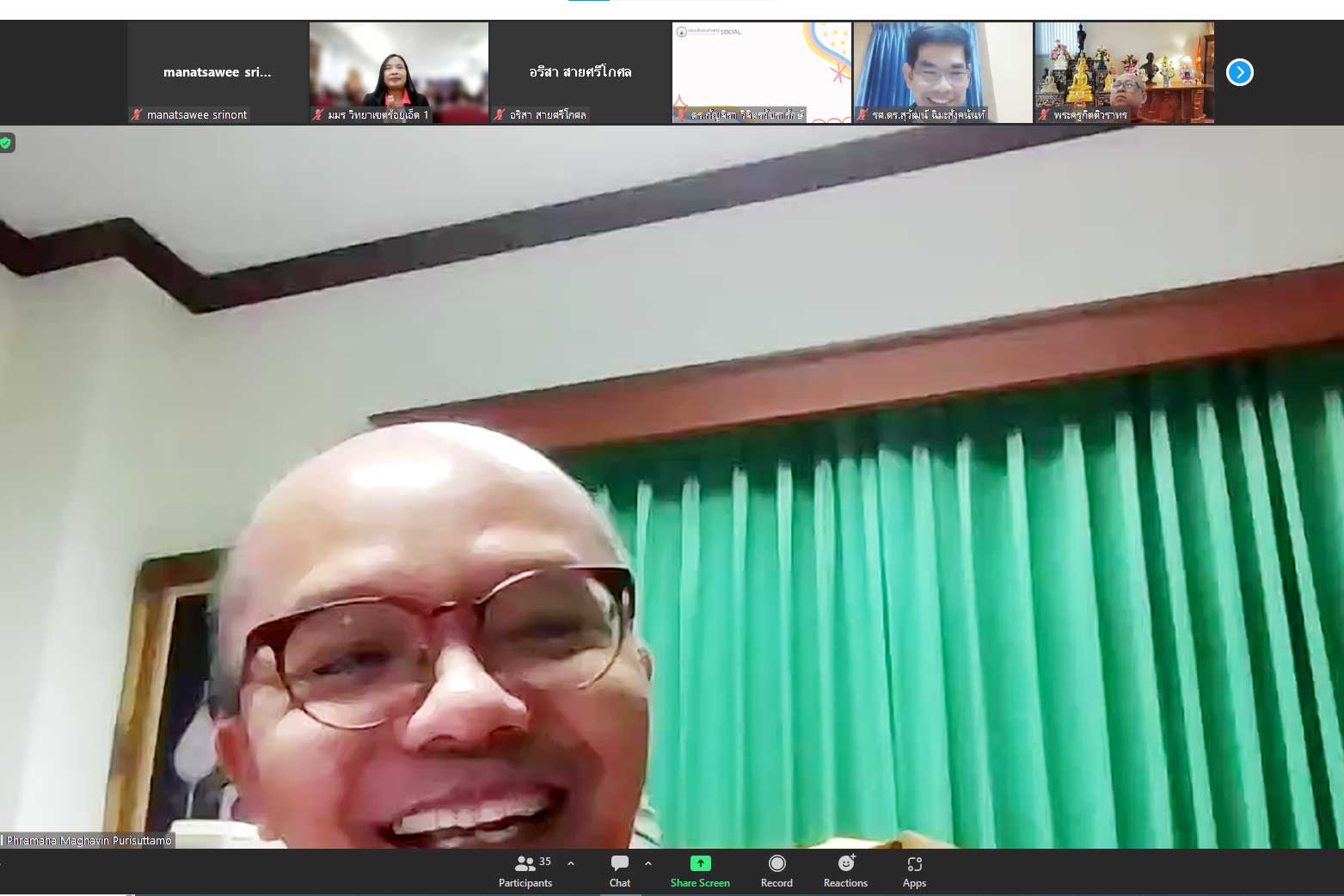Click the green encryption shield icon

[6, 143]
